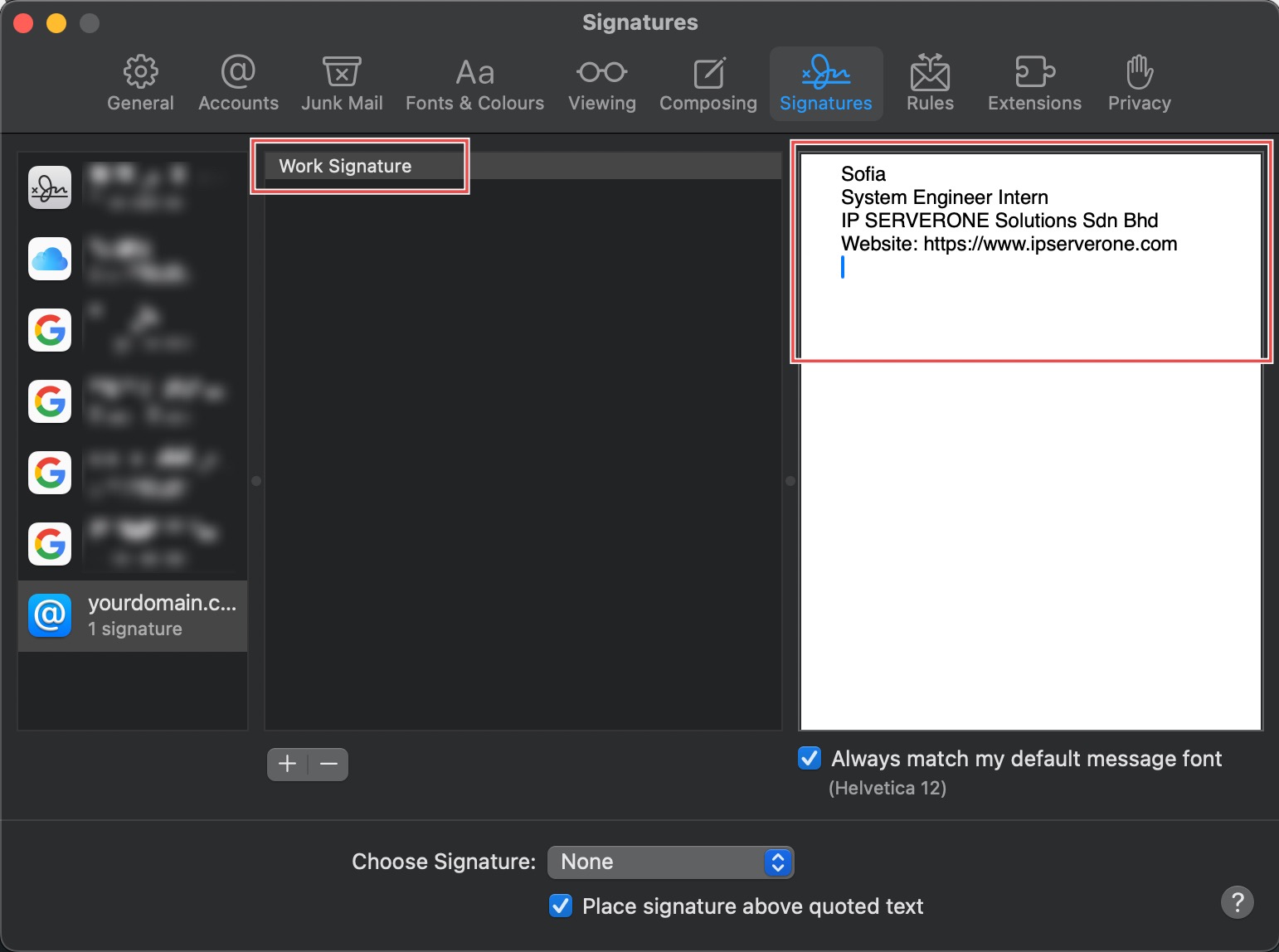Image resolution: width=1279 pixels, height=952 pixels.
Task: Open the General preferences pane
Action: (140, 84)
